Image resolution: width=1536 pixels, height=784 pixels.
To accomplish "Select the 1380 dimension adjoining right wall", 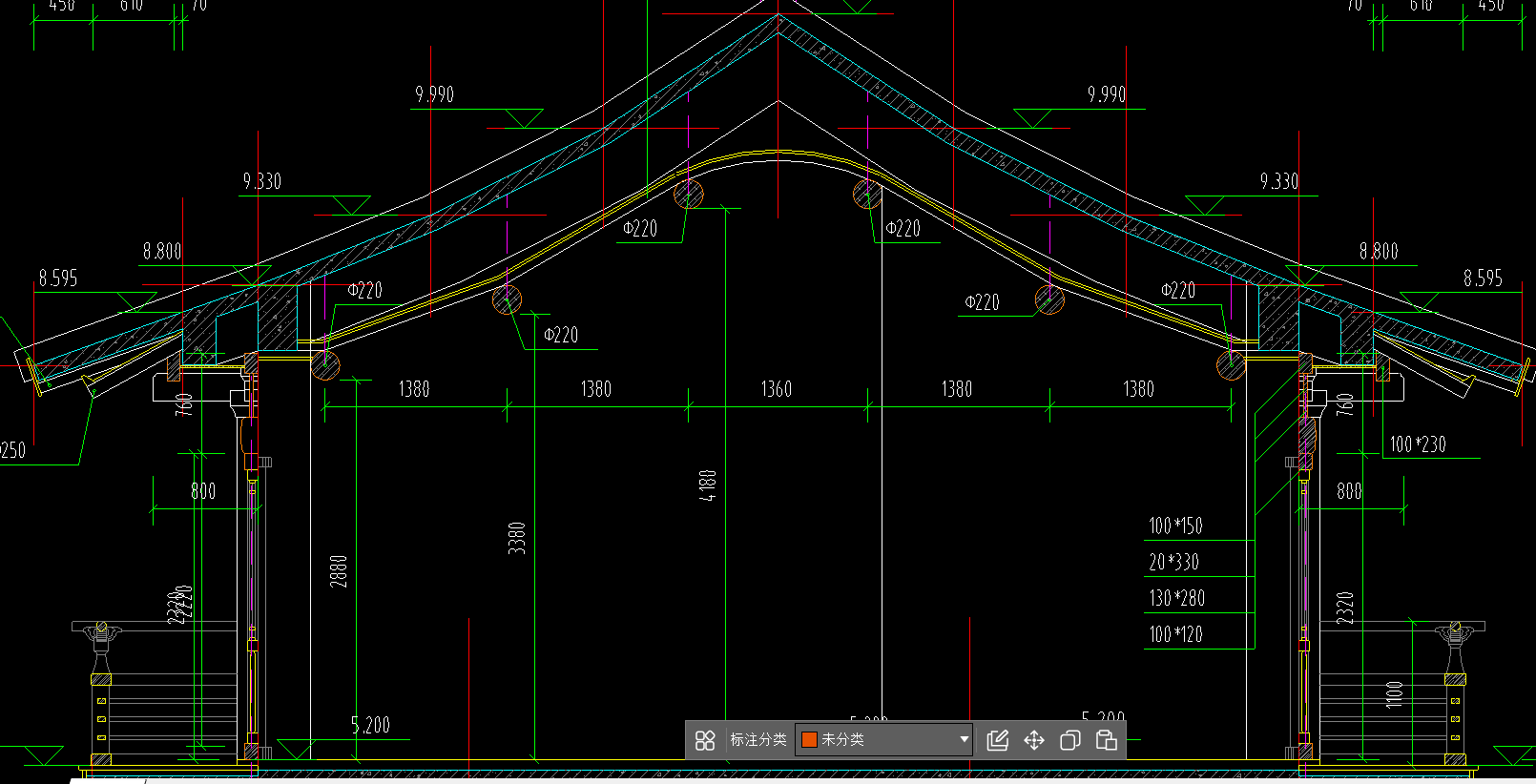I will (x=1138, y=389).
